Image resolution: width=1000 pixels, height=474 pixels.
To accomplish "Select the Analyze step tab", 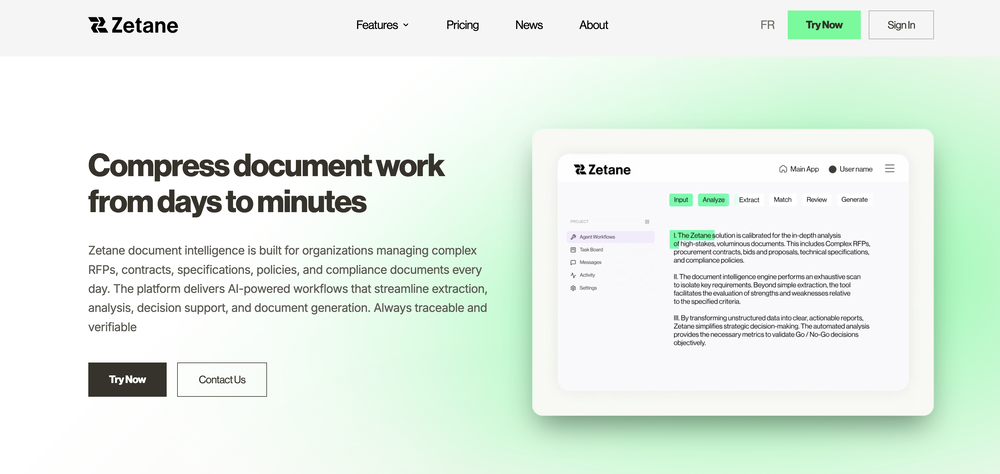I will [x=713, y=200].
